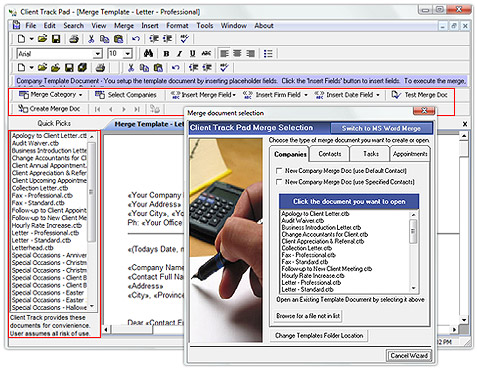Go to last merge record
Screen dimensions: 477x368
(137, 109)
